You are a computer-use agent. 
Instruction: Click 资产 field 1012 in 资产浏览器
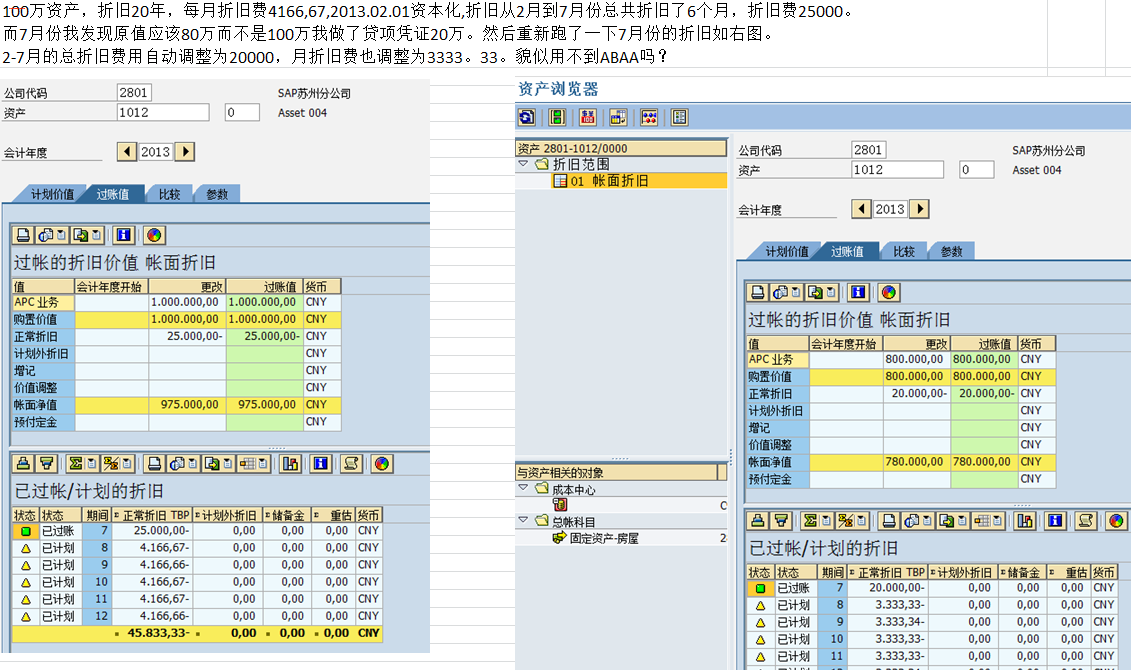897,169
